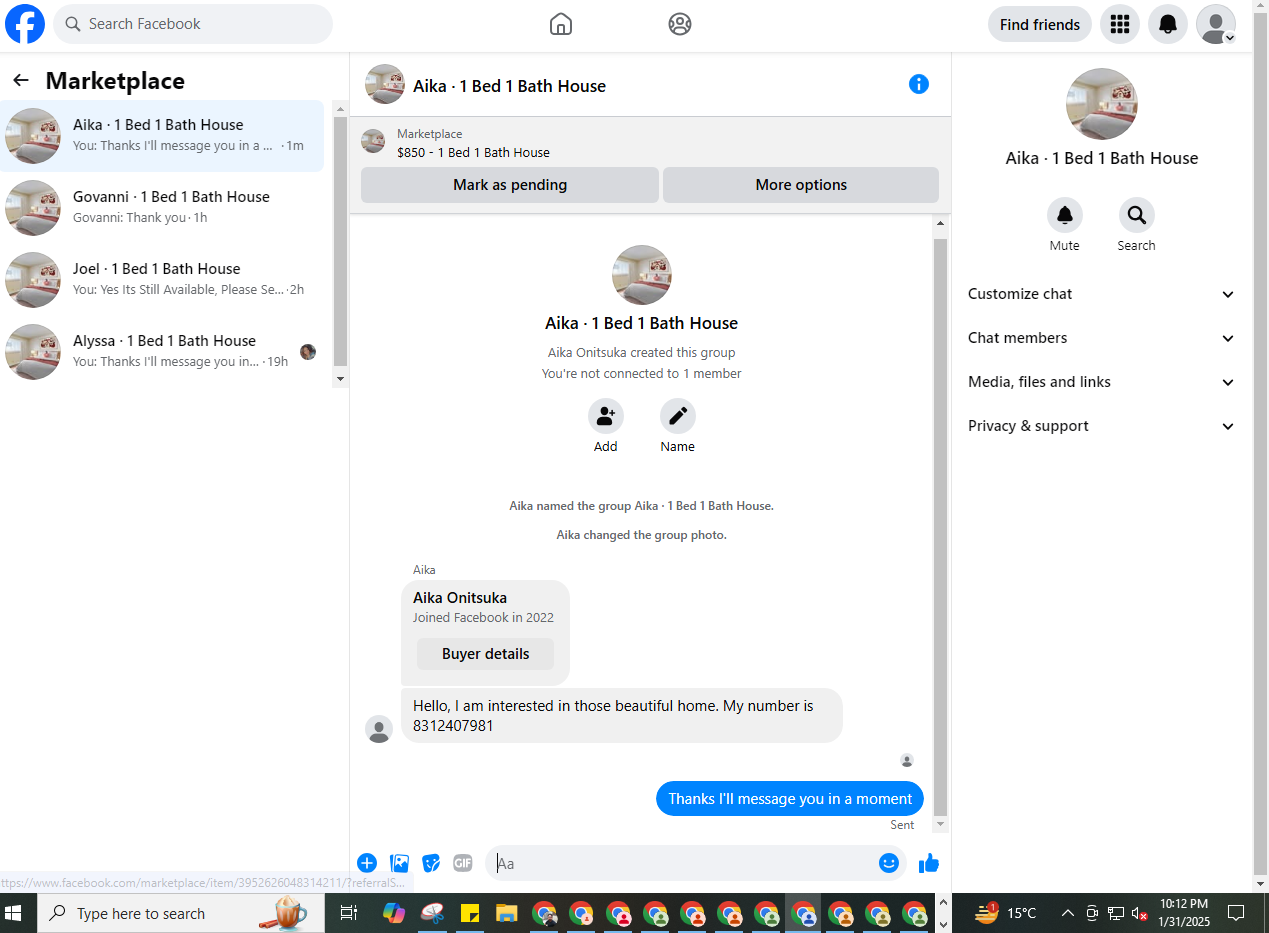
Task: Expand Media, files and links section
Action: 1102,382
